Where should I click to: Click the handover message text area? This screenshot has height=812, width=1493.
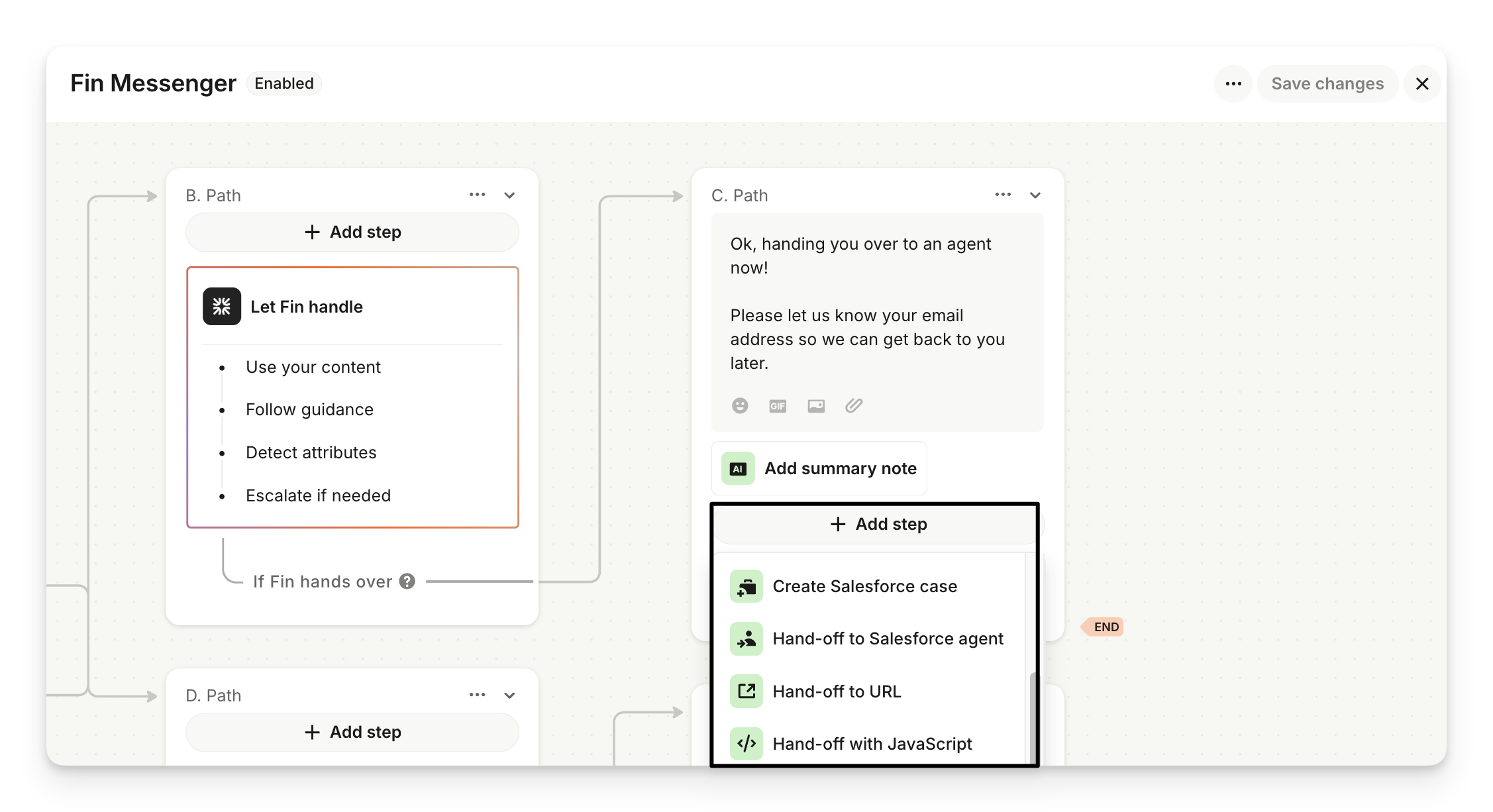coord(868,303)
